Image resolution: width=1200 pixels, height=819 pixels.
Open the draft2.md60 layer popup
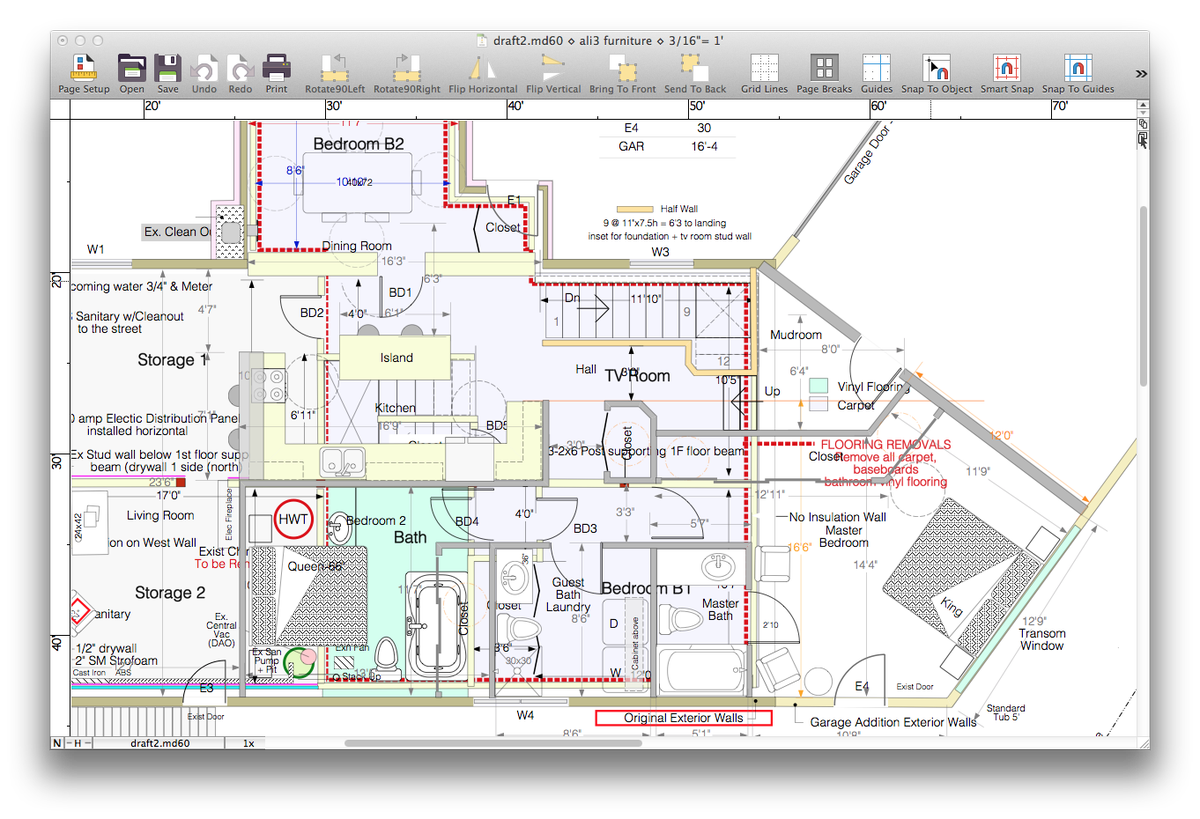[160, 743]
